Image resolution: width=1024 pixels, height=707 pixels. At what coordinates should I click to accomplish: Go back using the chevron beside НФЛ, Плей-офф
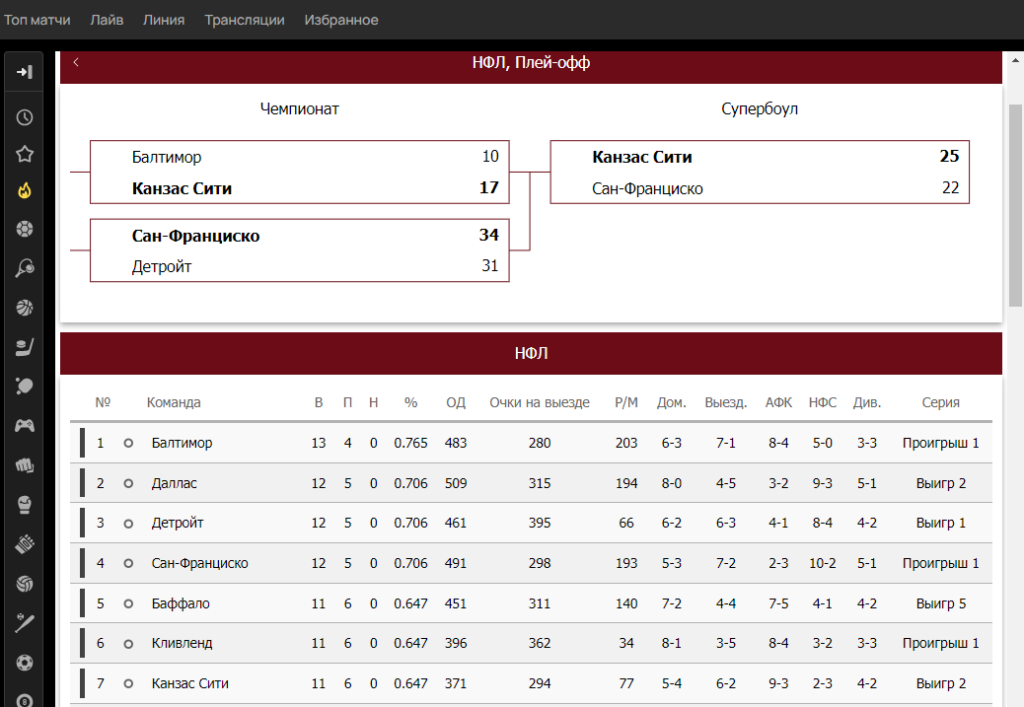point(76,62)
